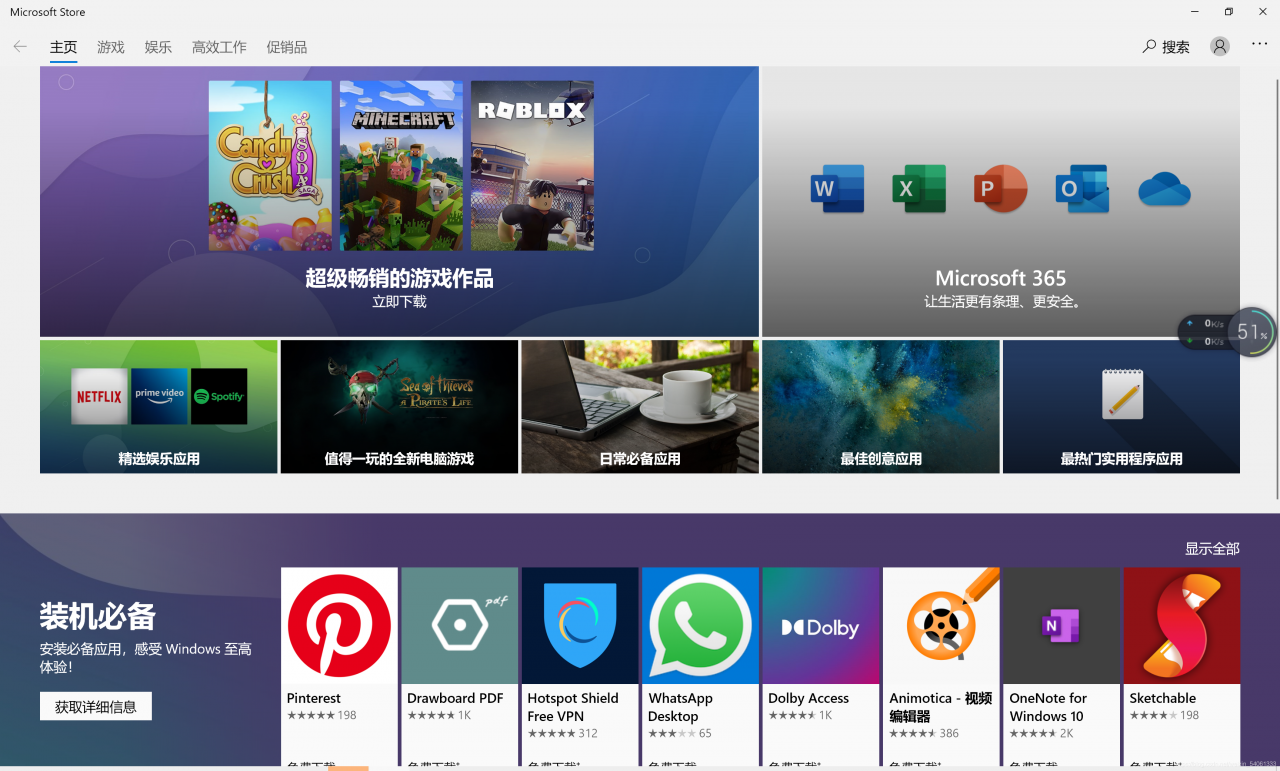The height and width of the screenshot is (771, 1280).
Task: Click the Hotspot Shield Free VPN name
Action: [x=573, y=707]
